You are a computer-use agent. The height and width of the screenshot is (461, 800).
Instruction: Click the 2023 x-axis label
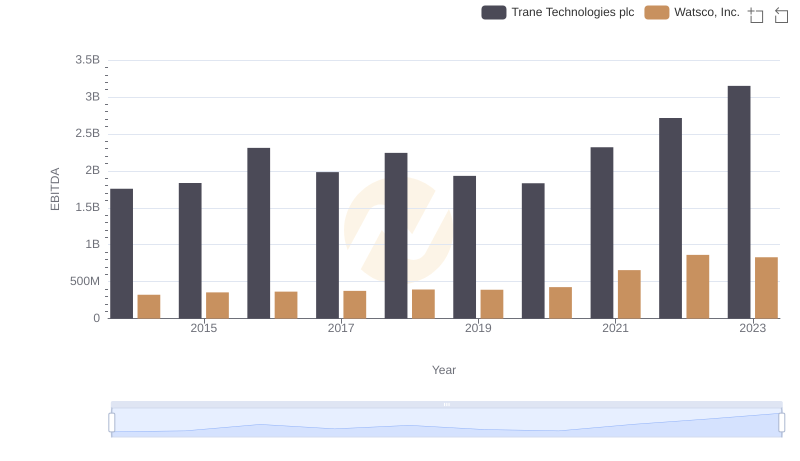[753, 328]
